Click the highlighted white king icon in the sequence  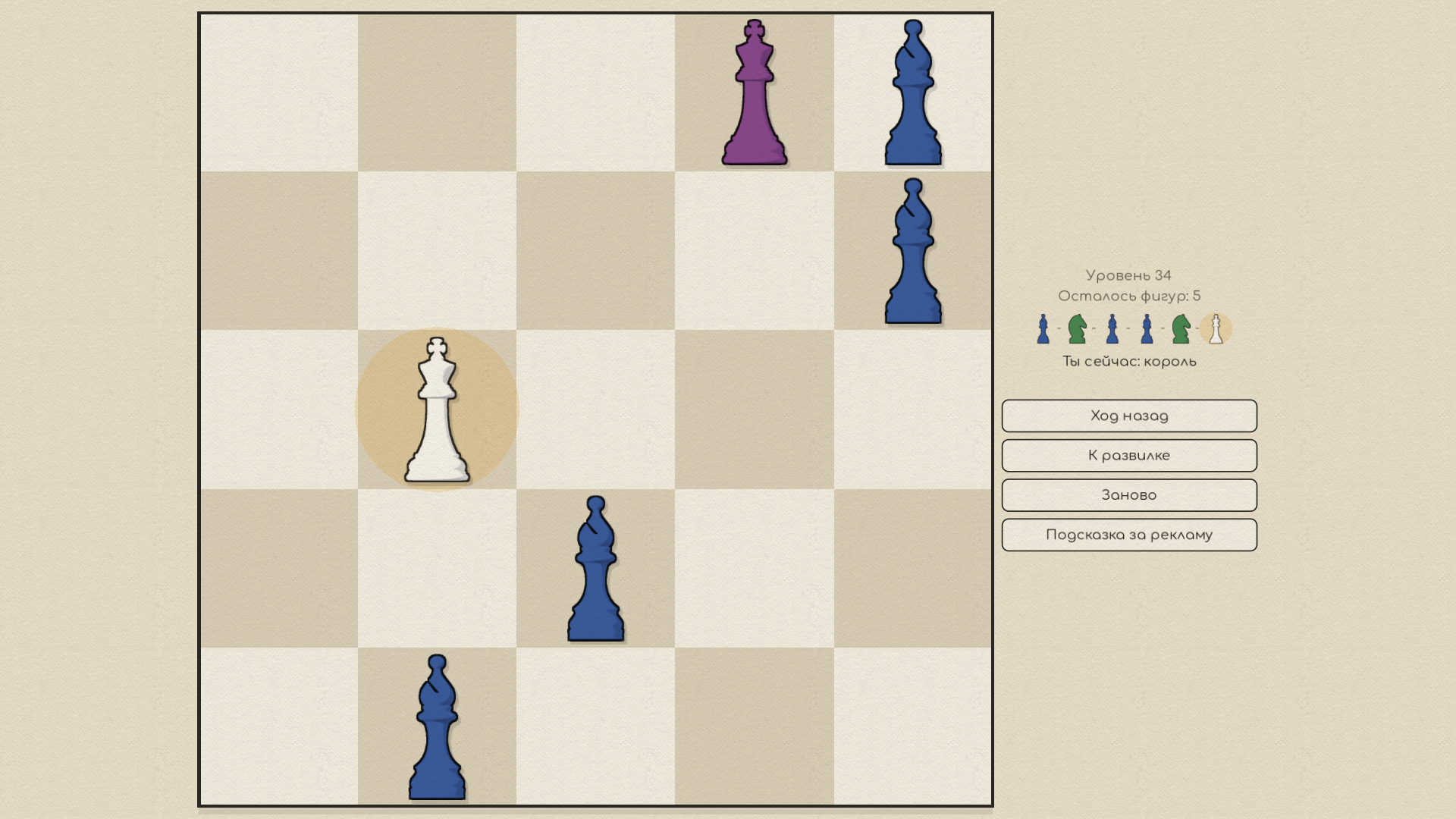click(x=1216, y=329)
